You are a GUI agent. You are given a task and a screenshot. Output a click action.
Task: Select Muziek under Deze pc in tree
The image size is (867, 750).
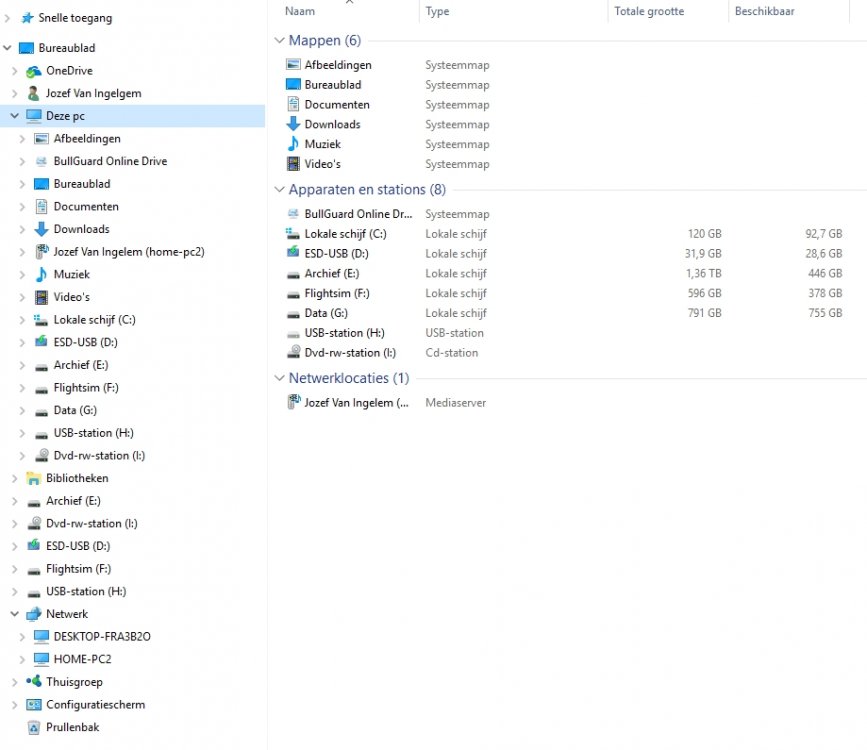(71, 274)
